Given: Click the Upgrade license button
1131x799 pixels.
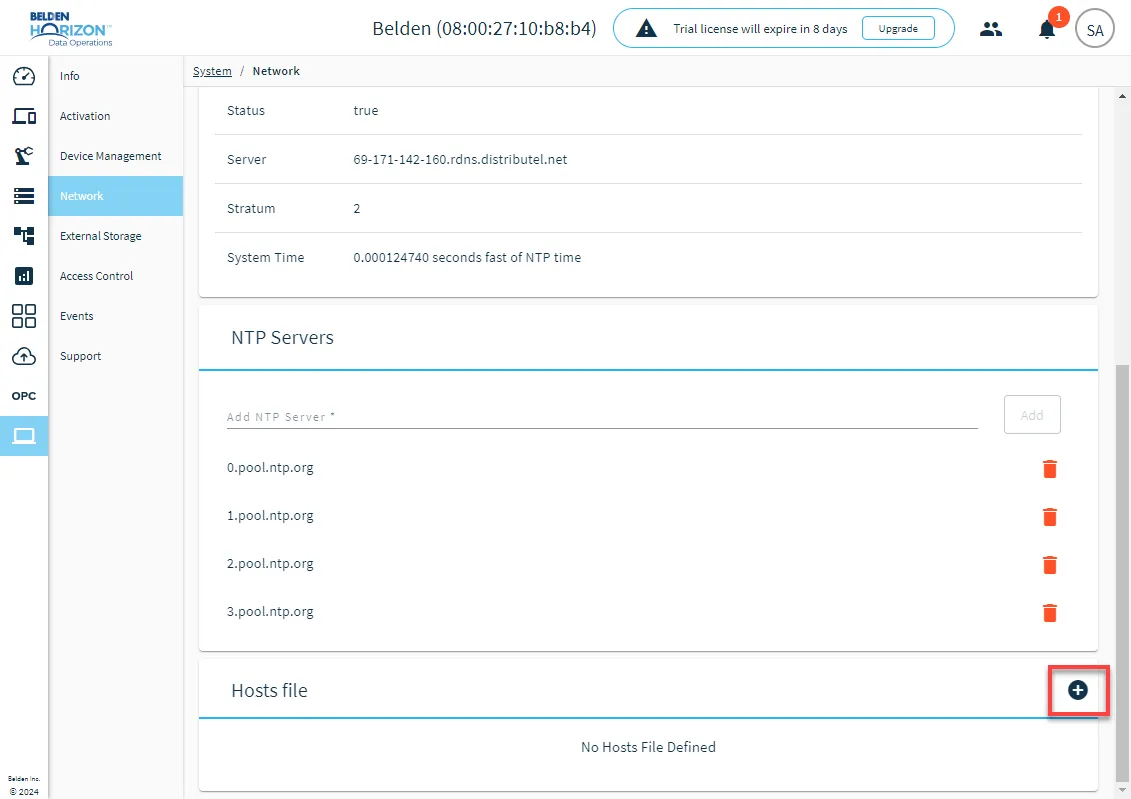Looking at the screenshot, I should 898,29.
